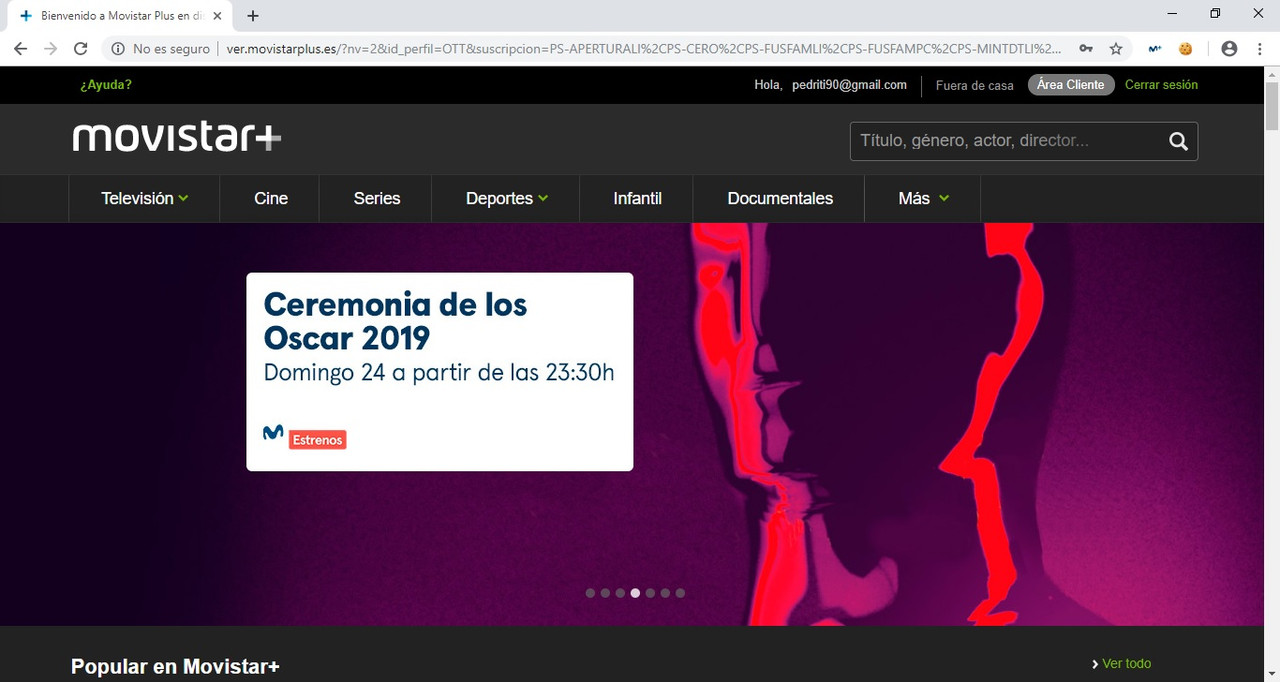Select third carousel dot

[x=620, y=593]
